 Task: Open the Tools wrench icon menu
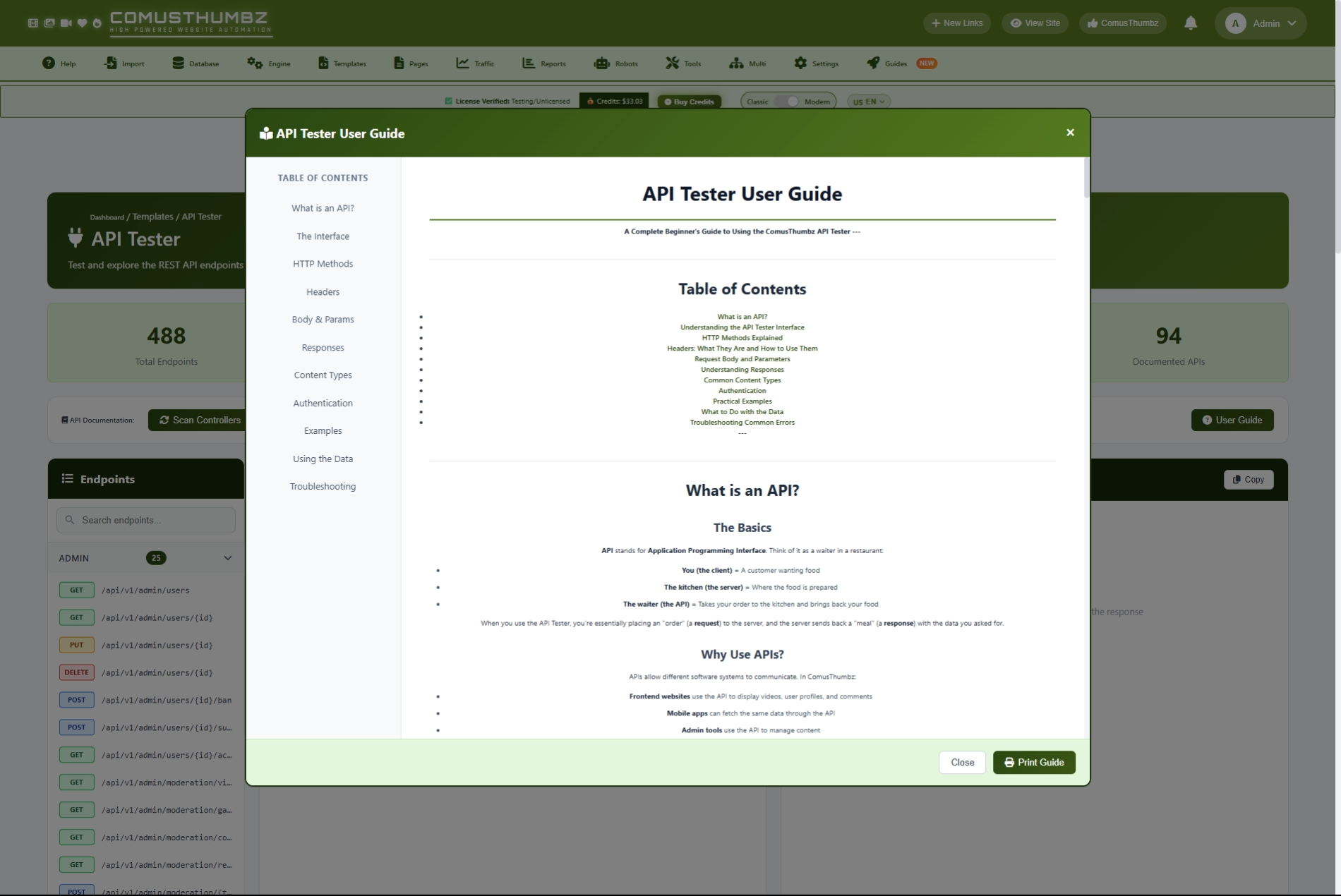click(672, 63)
